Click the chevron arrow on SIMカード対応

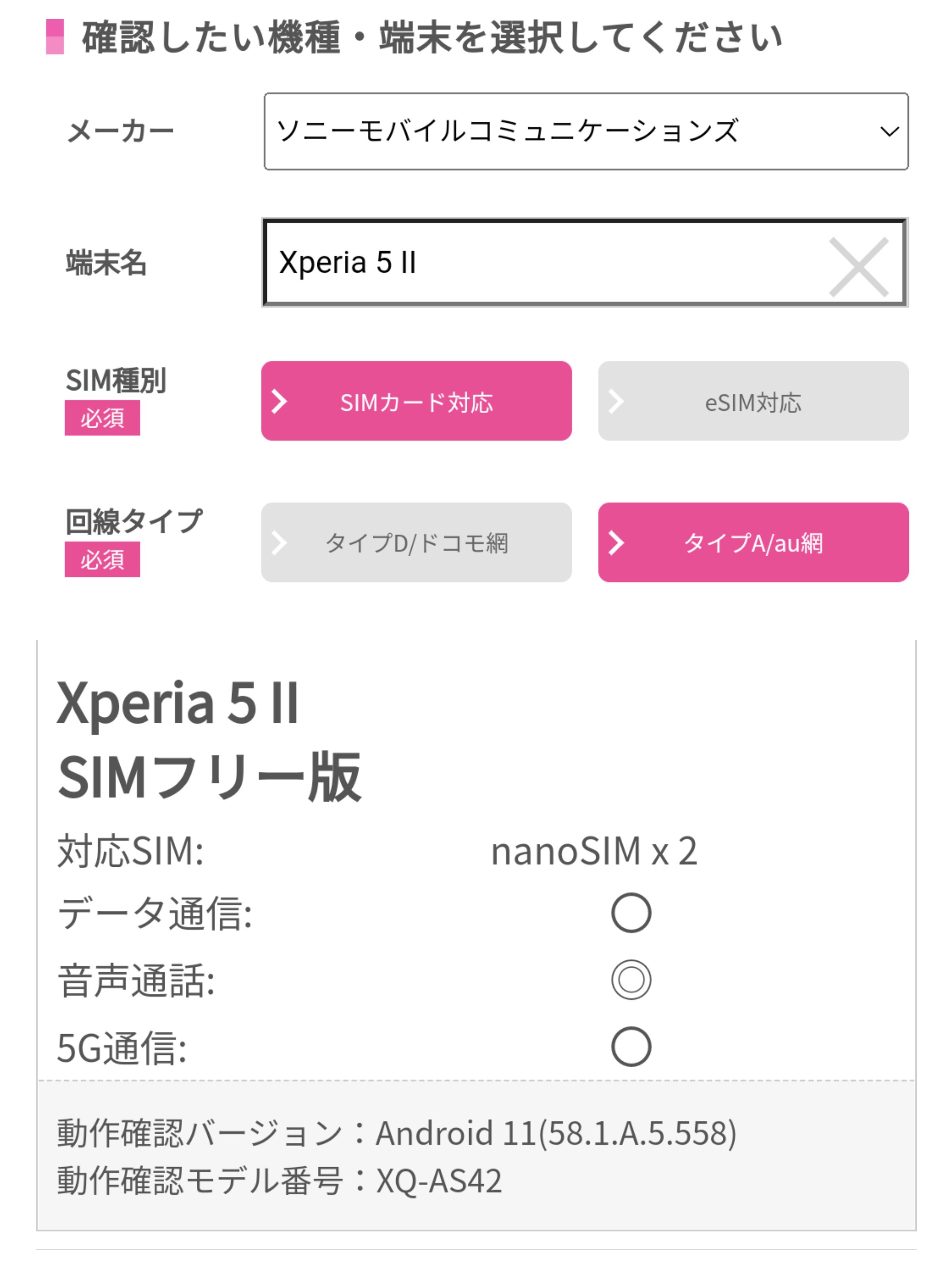(x=279, y=401)
